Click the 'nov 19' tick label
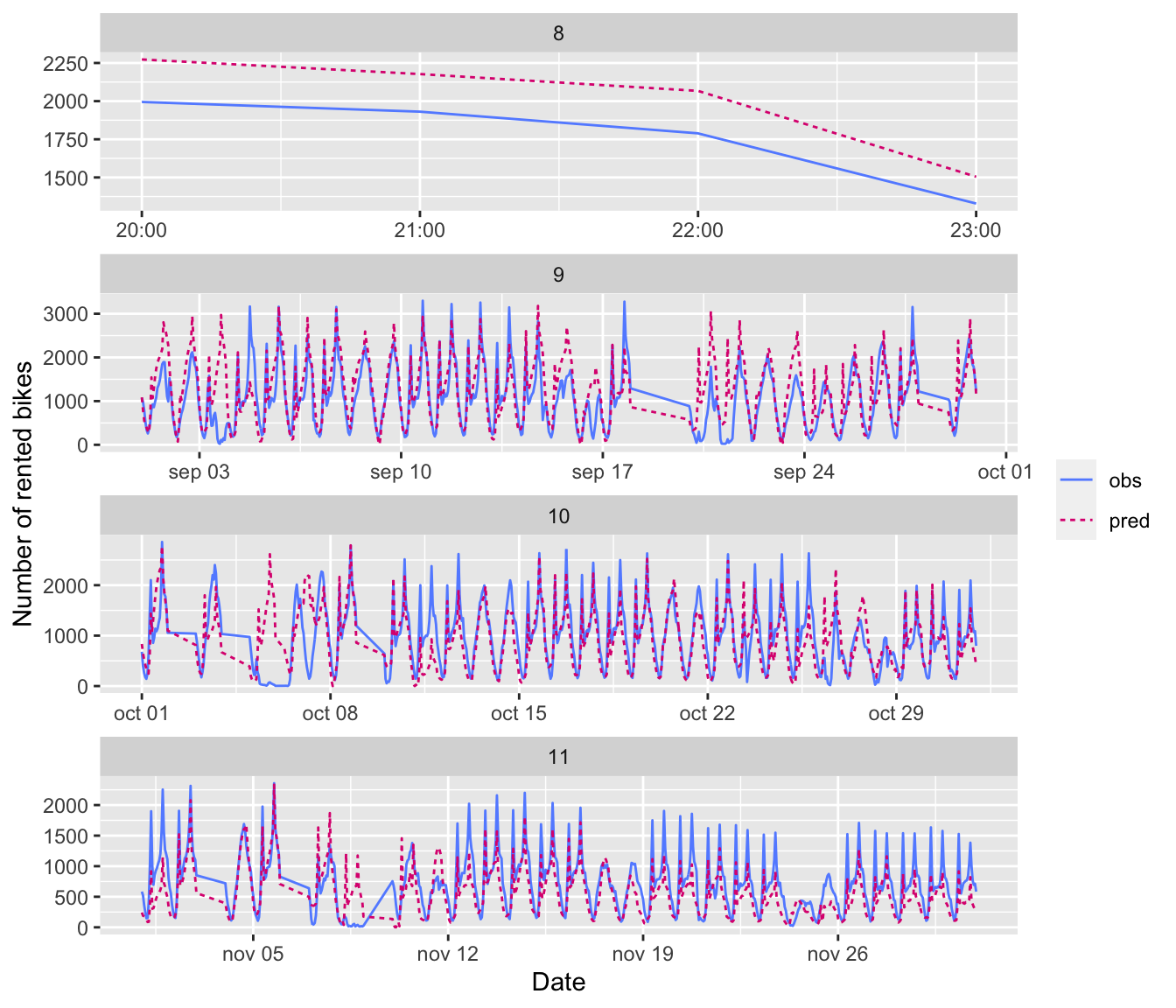 643,954
